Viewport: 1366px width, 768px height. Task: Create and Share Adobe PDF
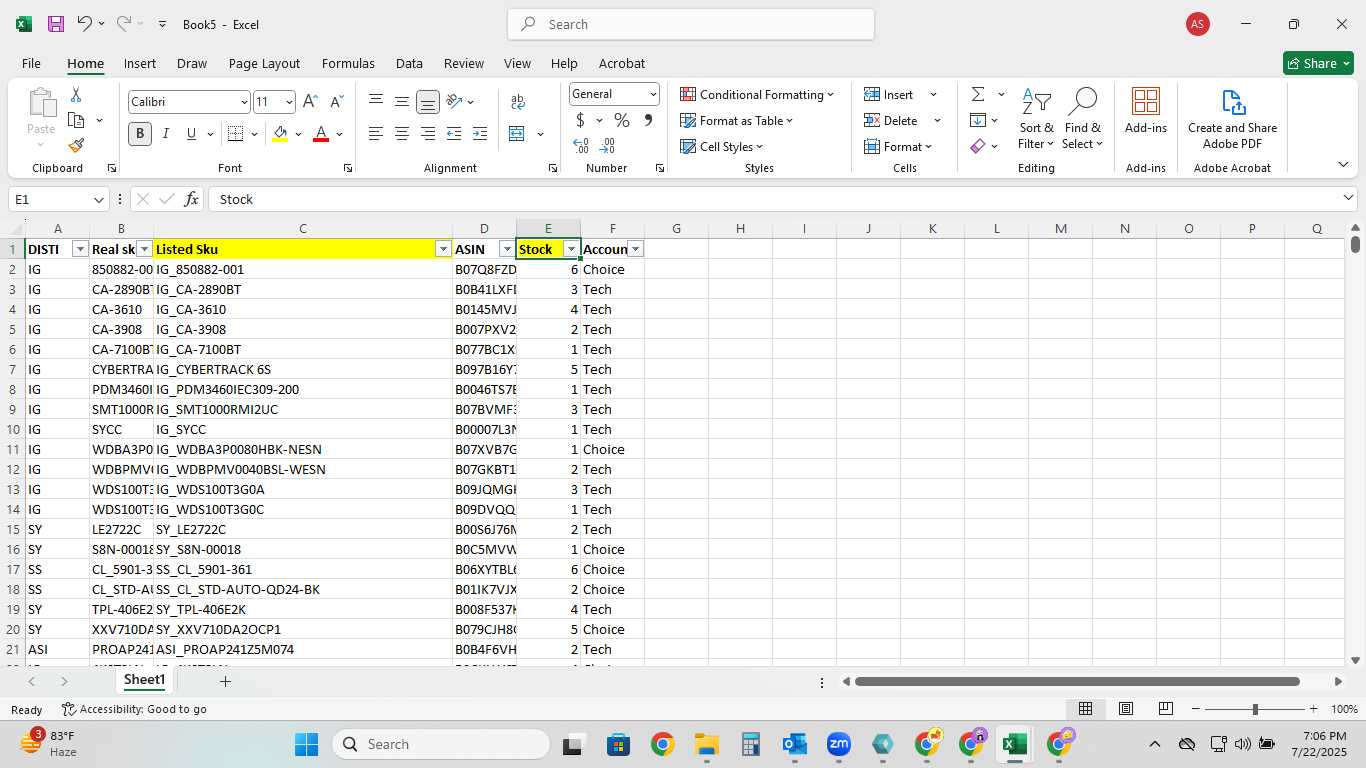[1232, 119]
